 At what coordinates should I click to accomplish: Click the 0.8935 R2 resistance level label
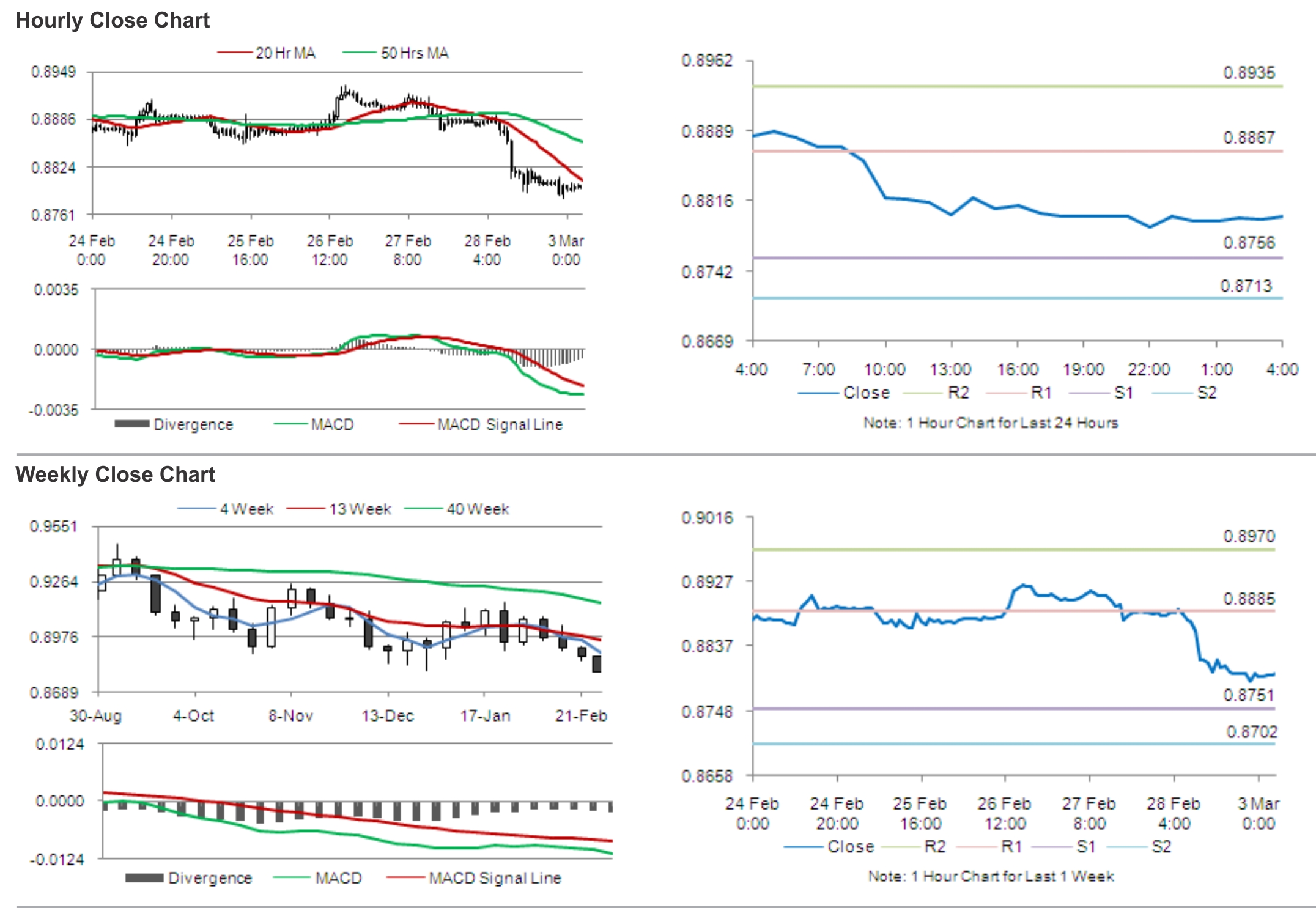point(1249,73)
